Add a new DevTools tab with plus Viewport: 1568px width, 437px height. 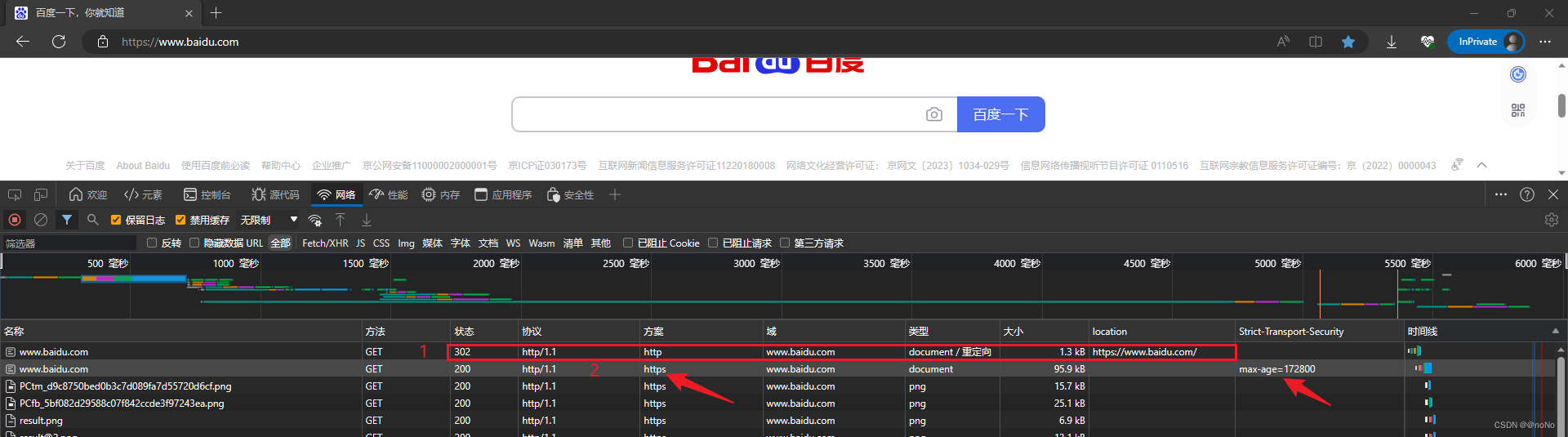pyautogui.click(x=615, y=194)
